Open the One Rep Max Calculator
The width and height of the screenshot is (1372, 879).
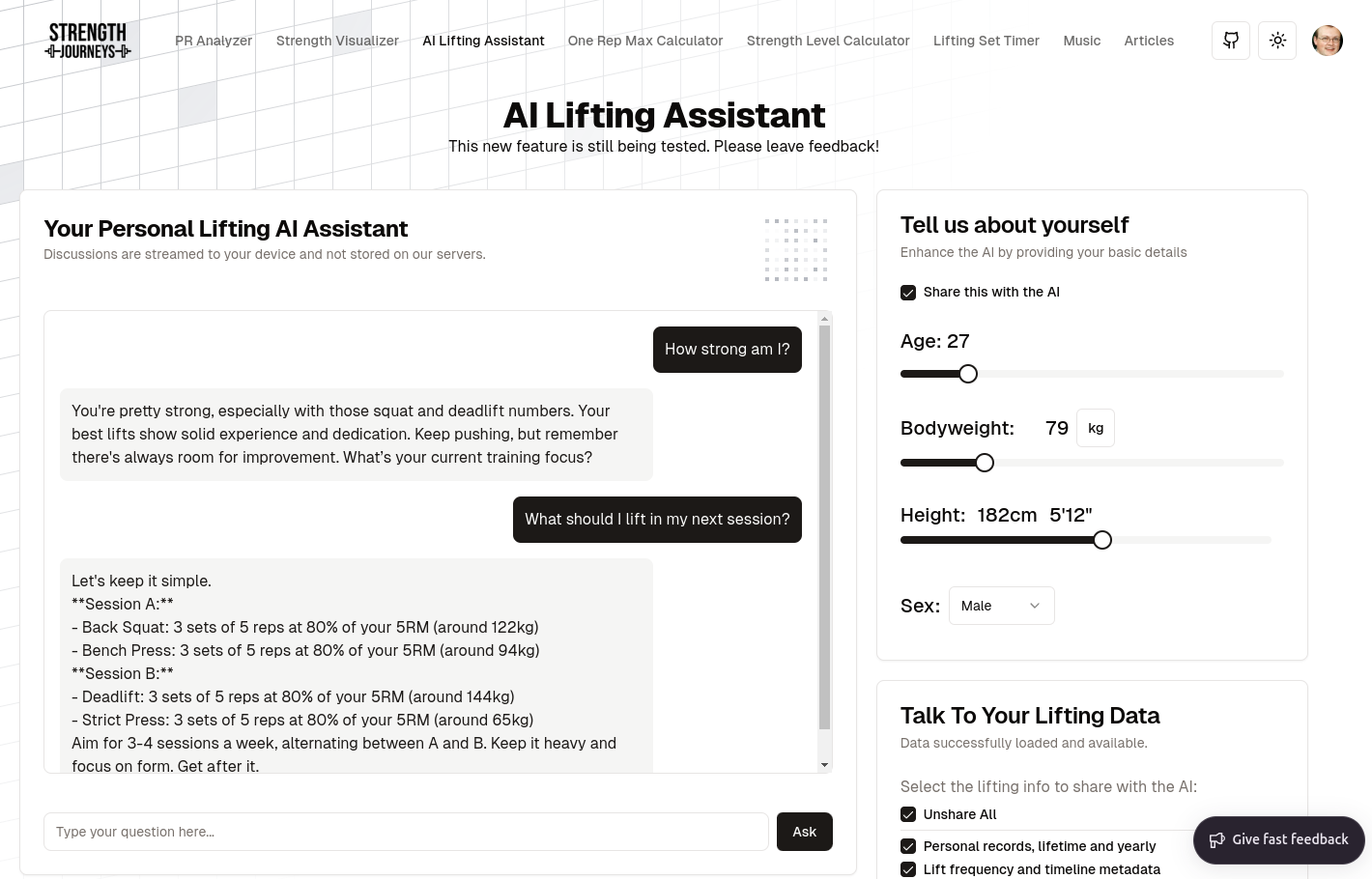[x=644, y=41]
